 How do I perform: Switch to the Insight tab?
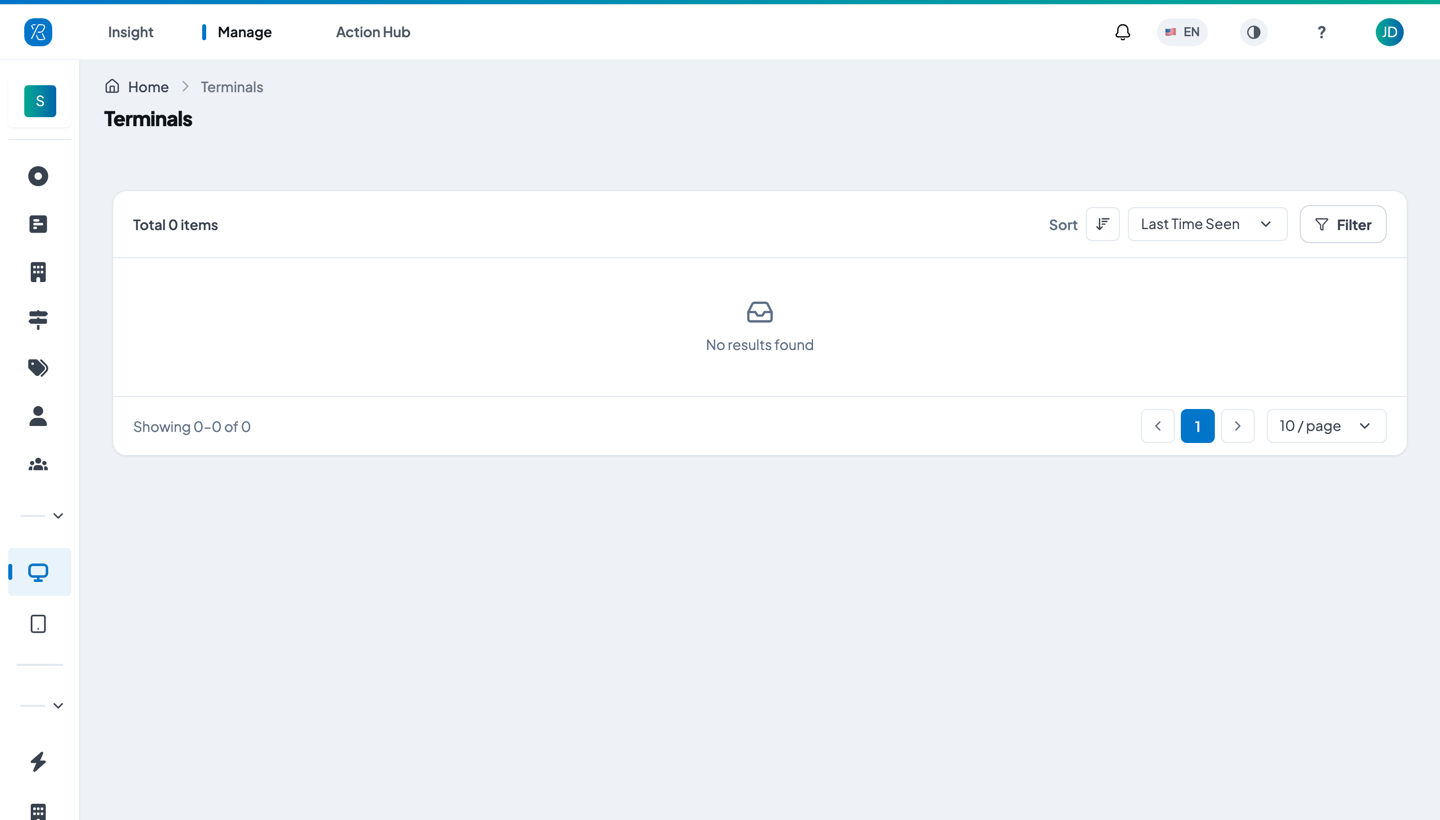click(131, 32)
